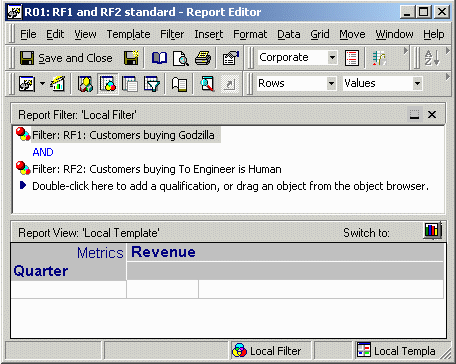Click the open book icon in top toolbar
Viewport: 456px width, 364px height.
[159, 58]
